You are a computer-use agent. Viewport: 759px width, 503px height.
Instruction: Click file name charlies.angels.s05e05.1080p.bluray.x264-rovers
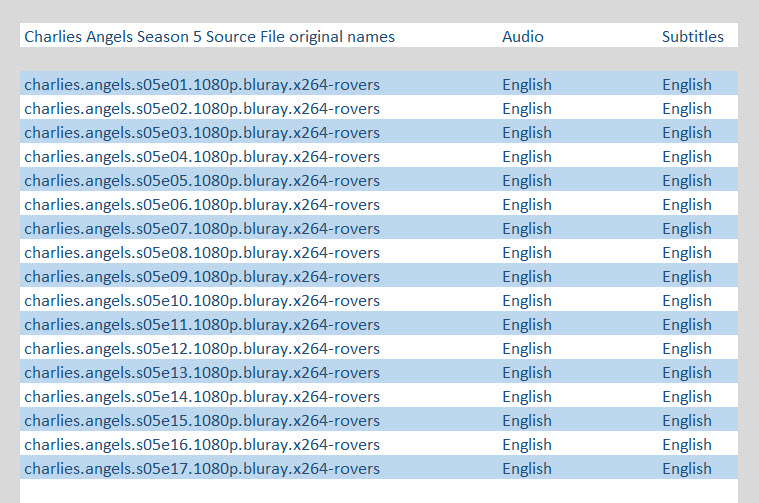click(x=202, y=181)
